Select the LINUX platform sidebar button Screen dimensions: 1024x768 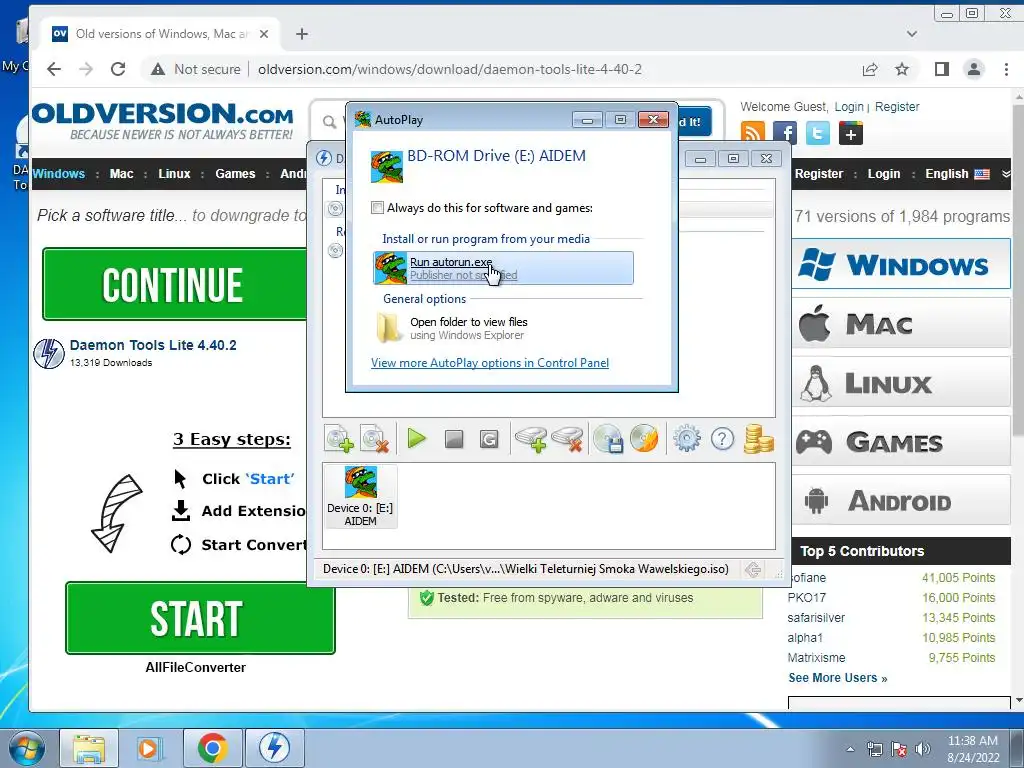pos(901,383)
